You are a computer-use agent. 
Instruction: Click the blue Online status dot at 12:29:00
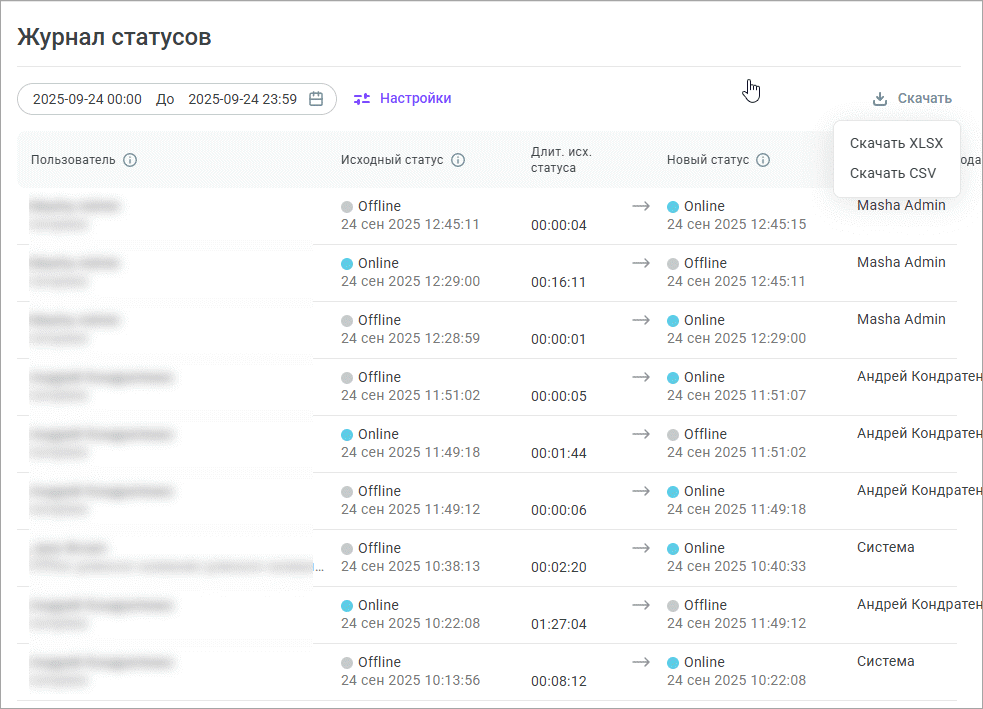click(347, 264)
